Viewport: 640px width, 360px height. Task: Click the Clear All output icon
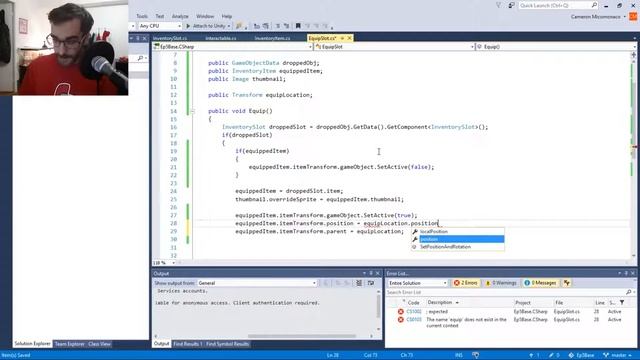(359, 283)
